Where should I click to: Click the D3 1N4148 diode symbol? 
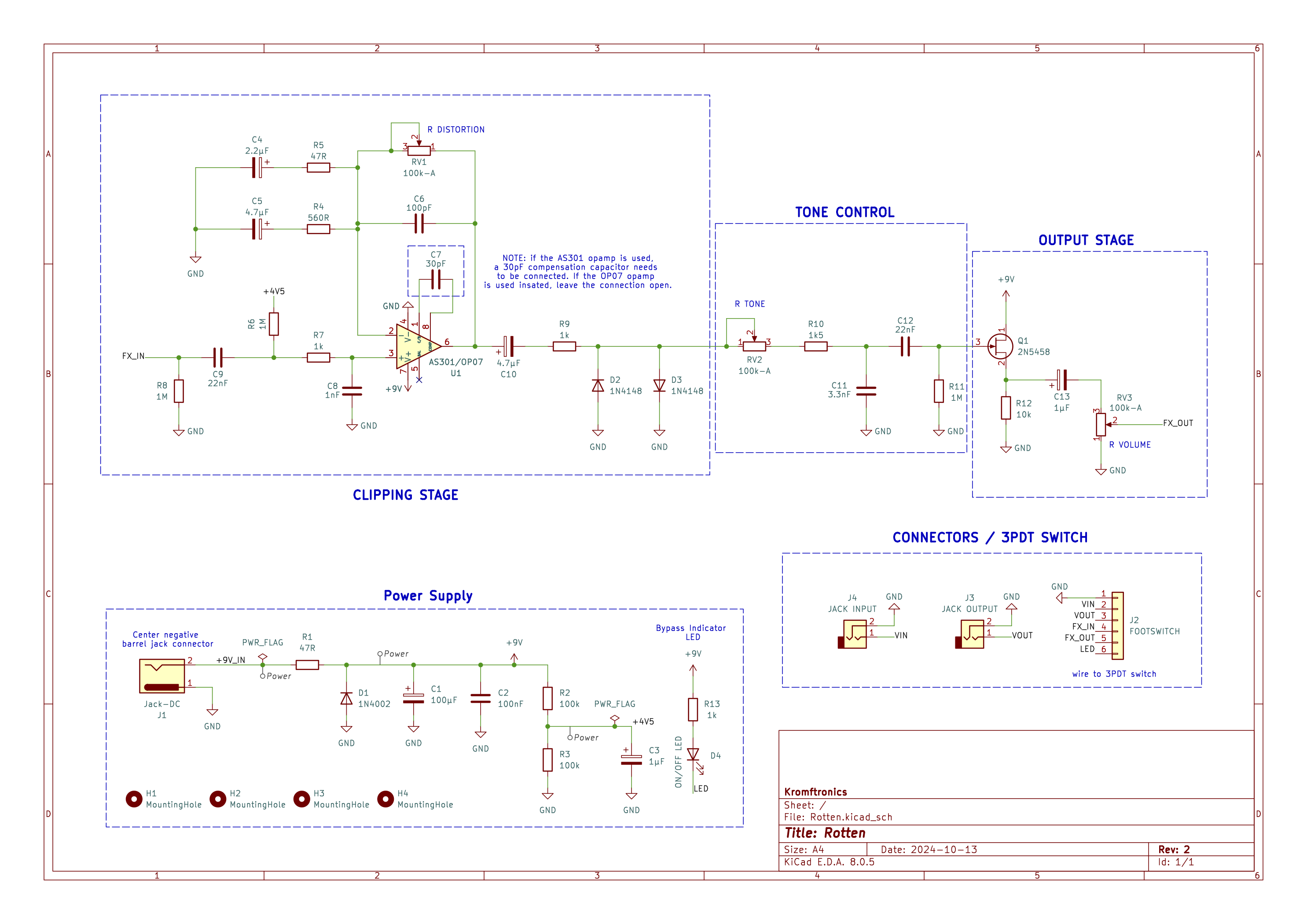(x=659, y=385)
